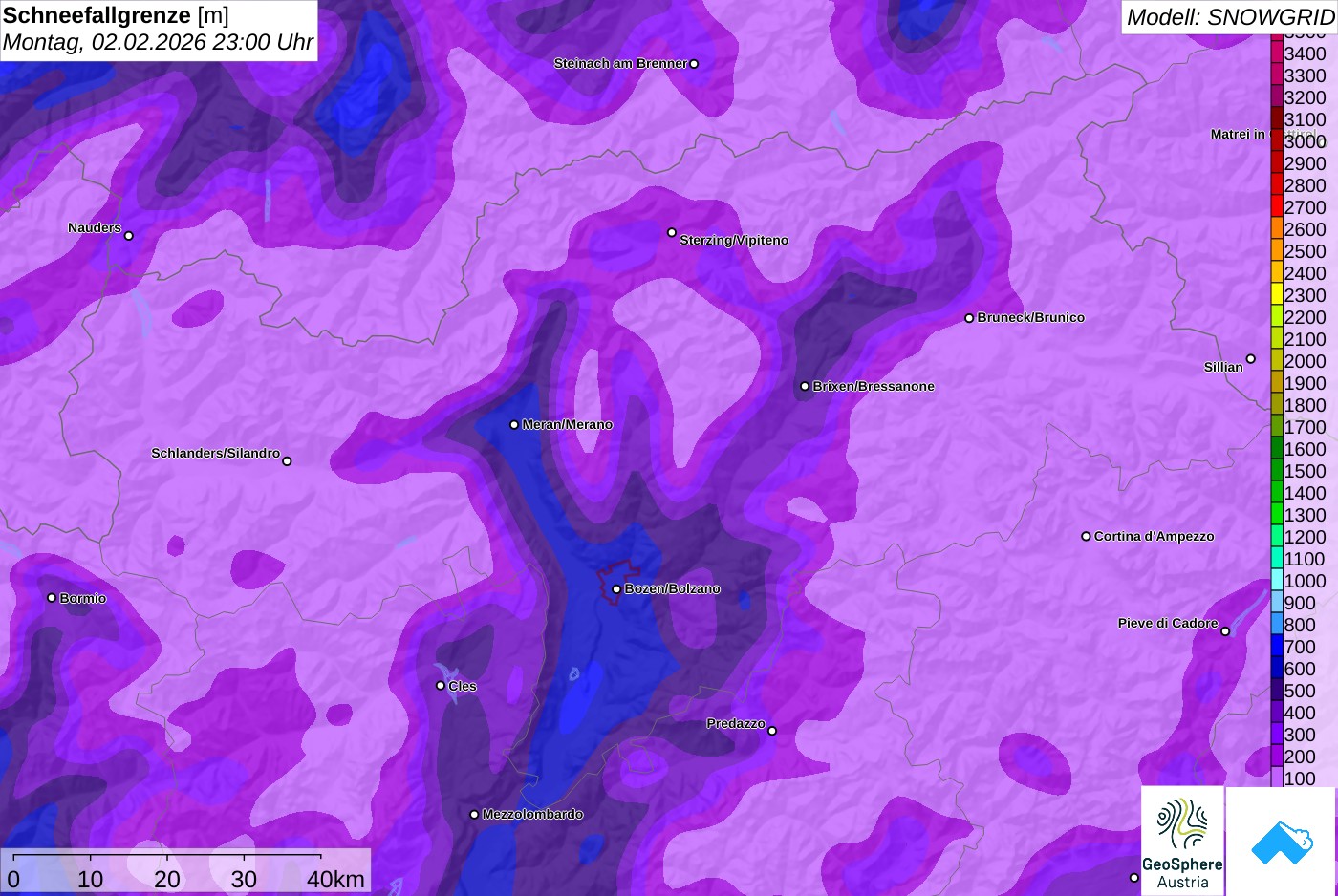Viewport: 1338px width, 896px height.
Task: Select the Bruneck/Brunico marker dot
Action: click(969, 318)
